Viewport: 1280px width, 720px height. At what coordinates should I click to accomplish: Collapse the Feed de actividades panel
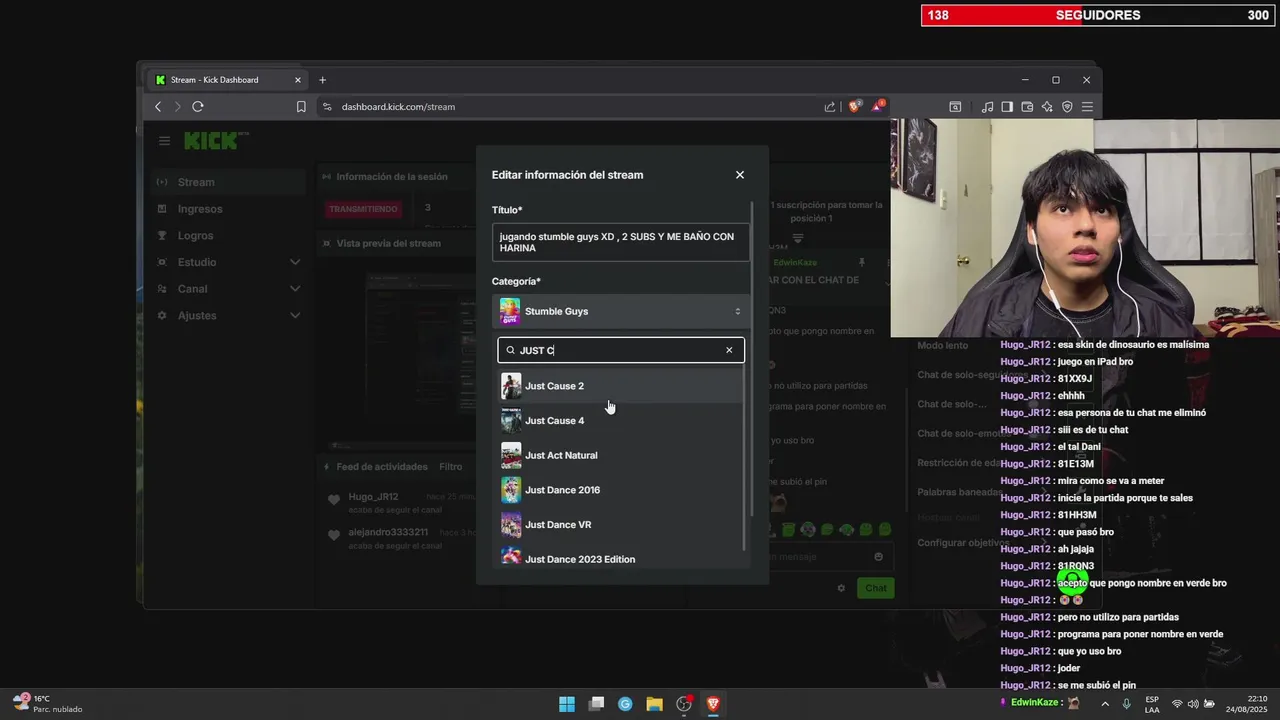pos(326,467)
